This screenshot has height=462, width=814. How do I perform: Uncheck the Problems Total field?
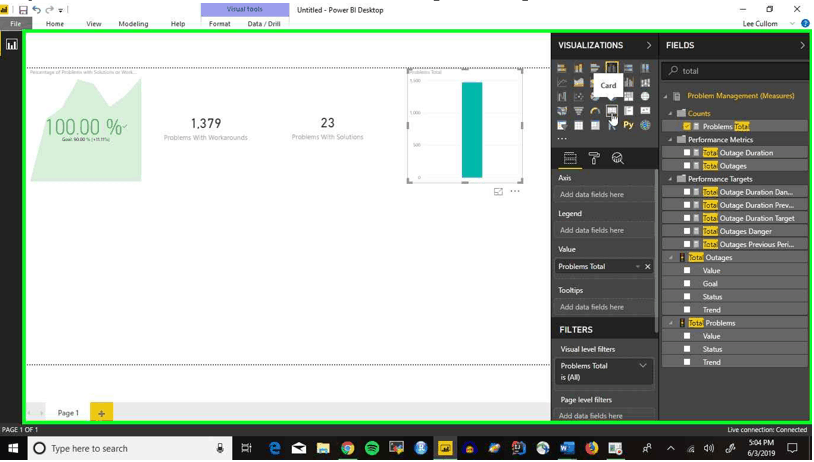687,126
